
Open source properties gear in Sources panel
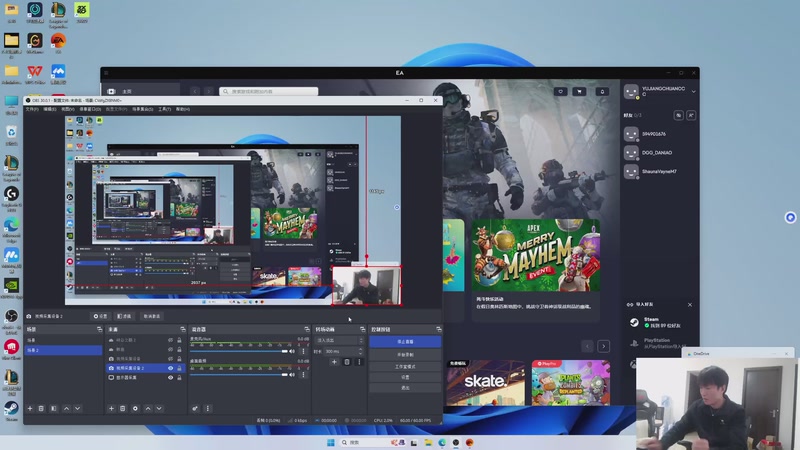pos(135,409)
